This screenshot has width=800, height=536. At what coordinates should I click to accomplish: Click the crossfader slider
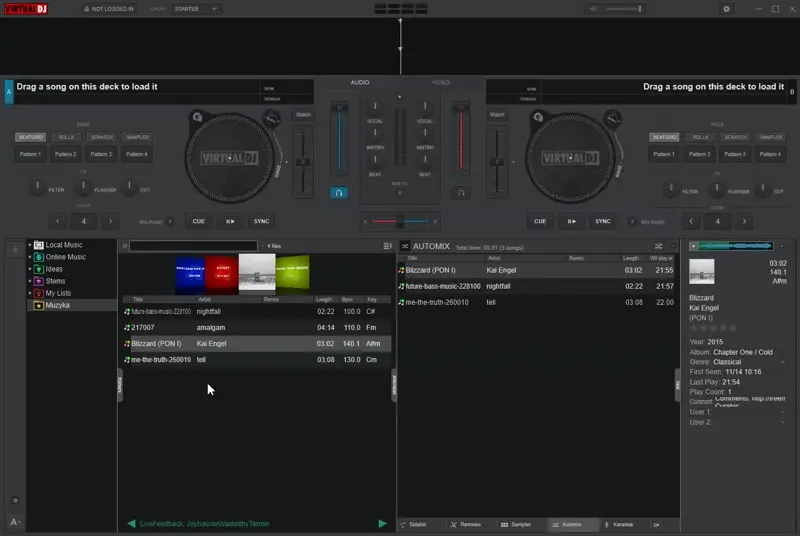(x=400, y=221)
